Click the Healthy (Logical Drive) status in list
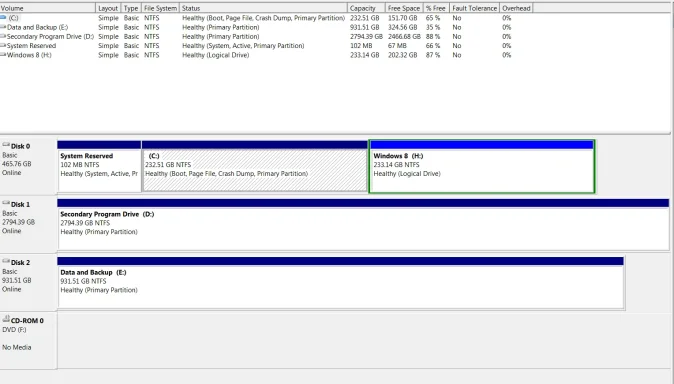 point(215,55)
